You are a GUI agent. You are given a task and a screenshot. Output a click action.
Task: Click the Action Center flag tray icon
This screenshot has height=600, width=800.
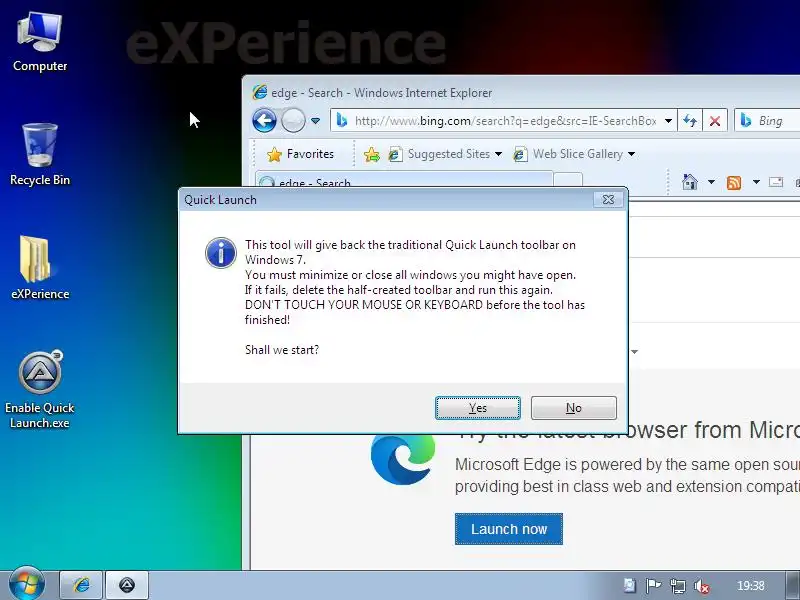point(653,586)
